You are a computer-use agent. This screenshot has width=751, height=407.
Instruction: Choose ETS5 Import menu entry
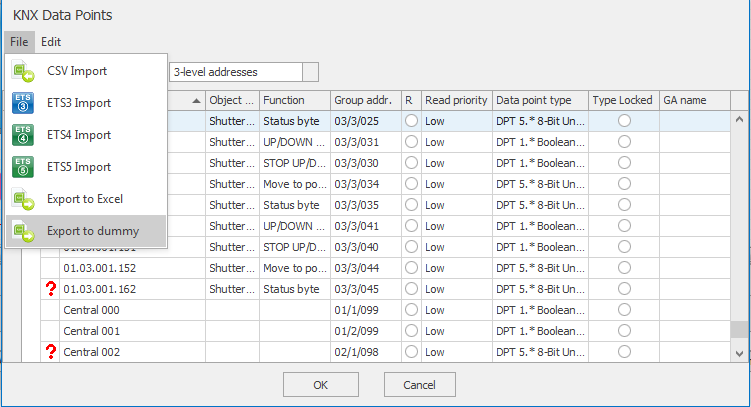click(x=86, y=167)
